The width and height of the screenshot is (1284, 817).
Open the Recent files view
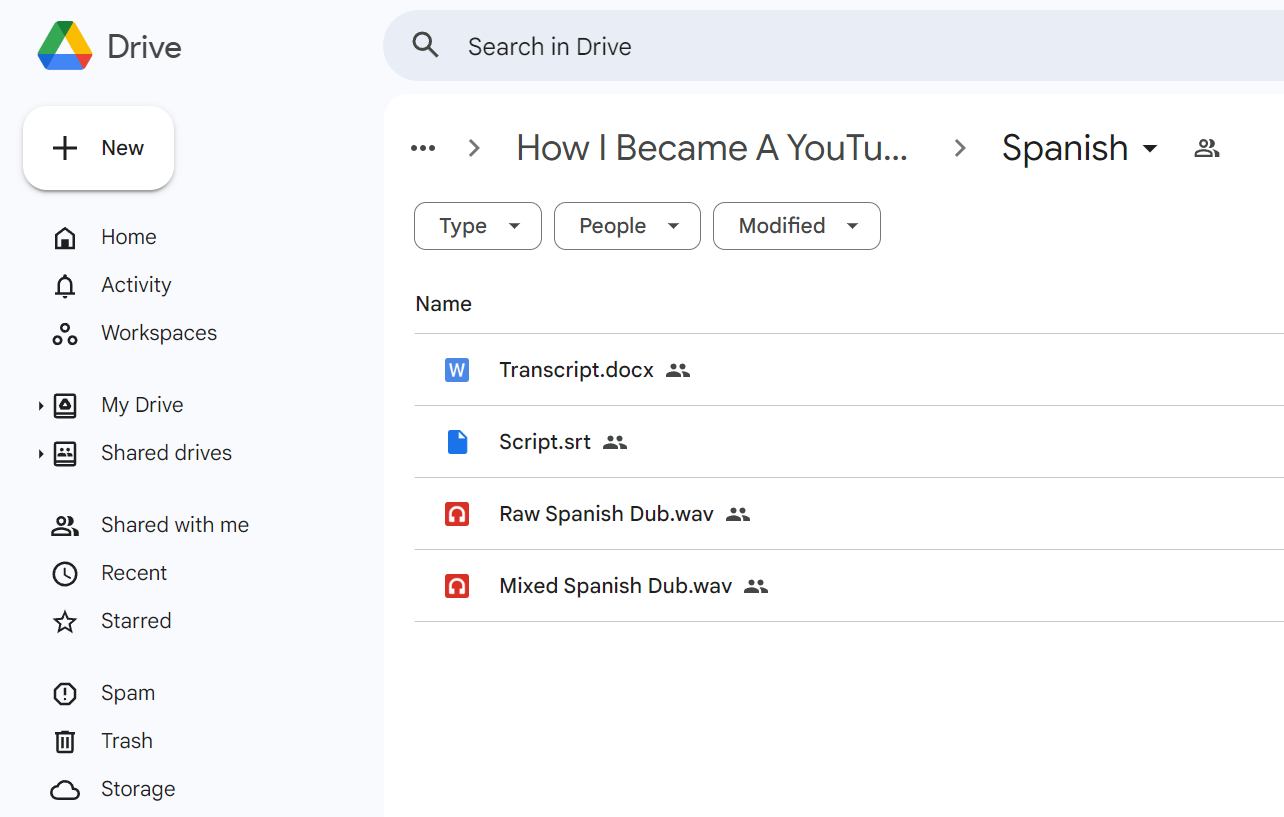[x=133, y=573]
